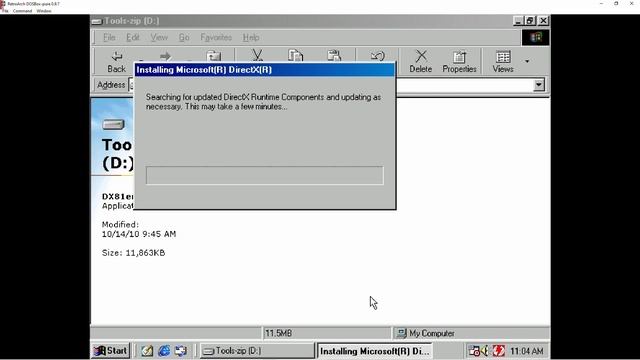Click the Views toolbar button
The image size is (640, 360).
click(x=503, y=61)
